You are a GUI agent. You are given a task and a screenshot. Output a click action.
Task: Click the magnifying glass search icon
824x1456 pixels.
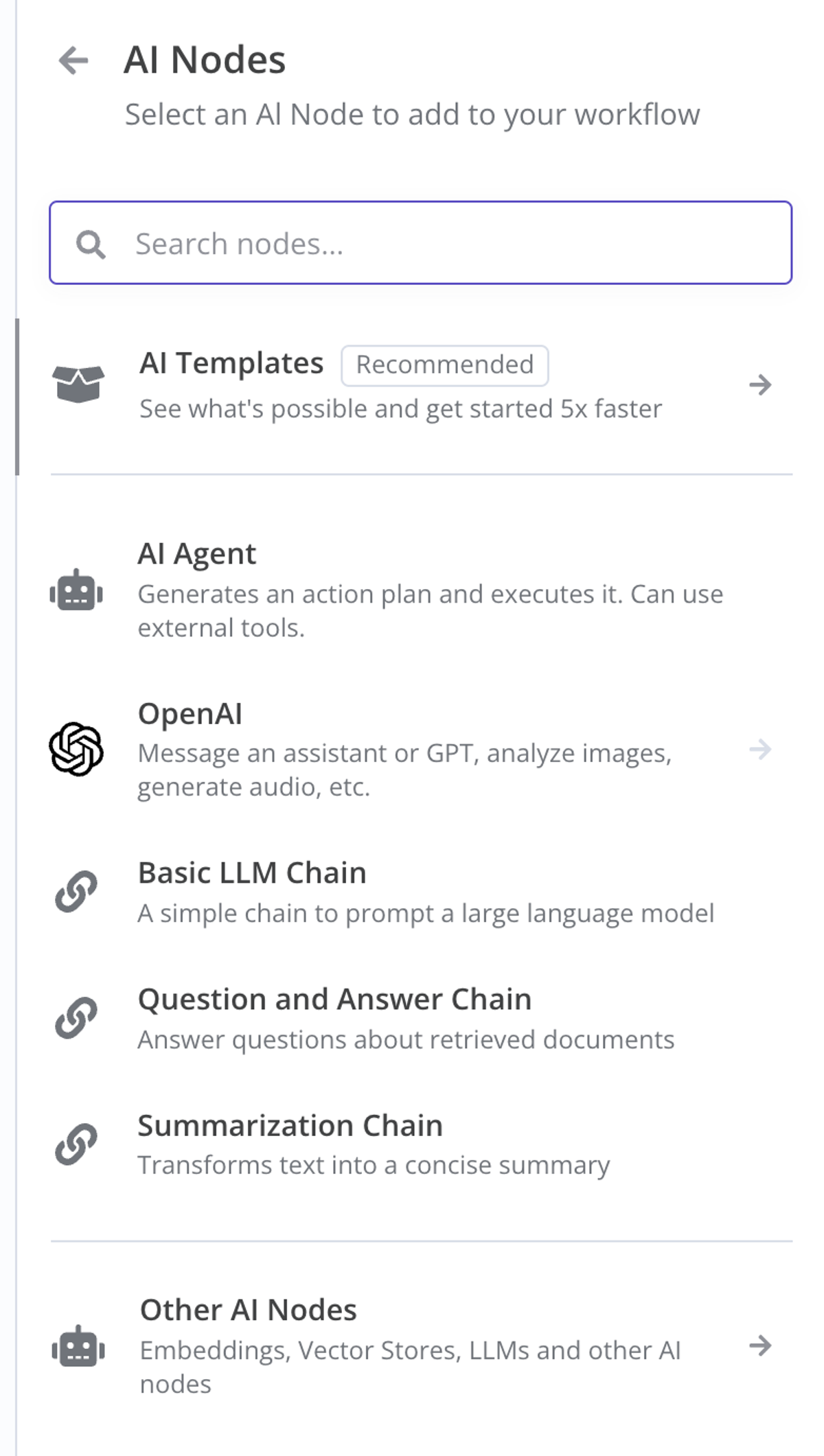pos(91,244)
